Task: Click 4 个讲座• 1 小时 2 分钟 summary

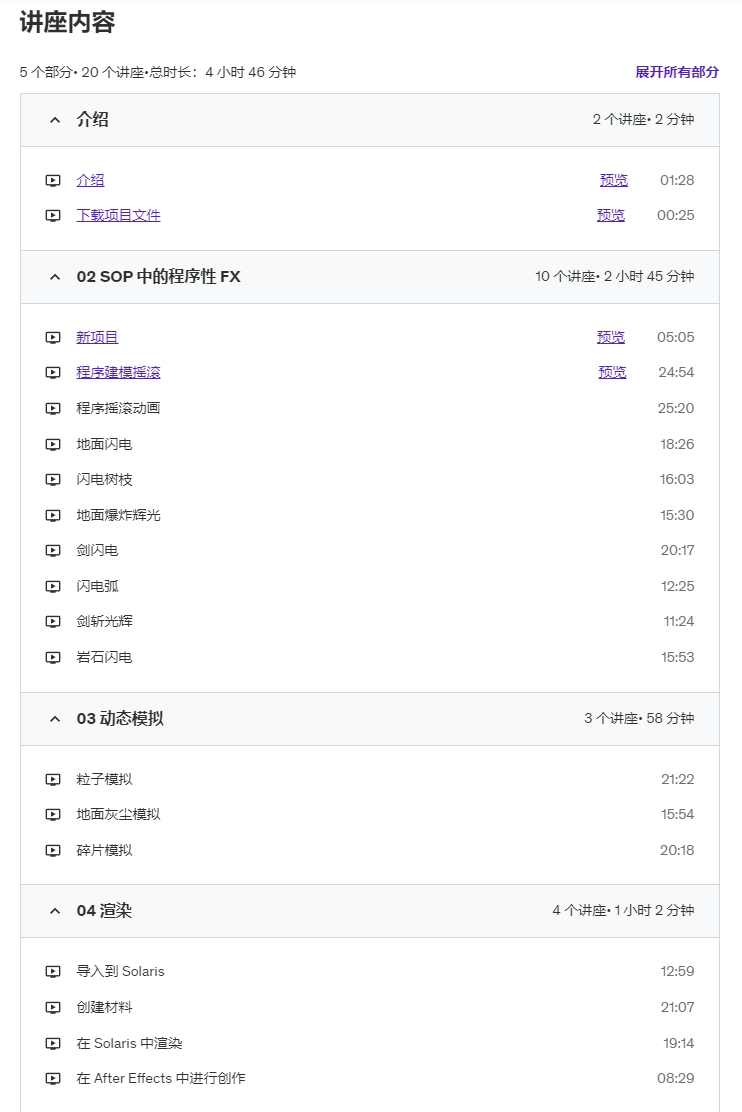Action: [624, 911]
